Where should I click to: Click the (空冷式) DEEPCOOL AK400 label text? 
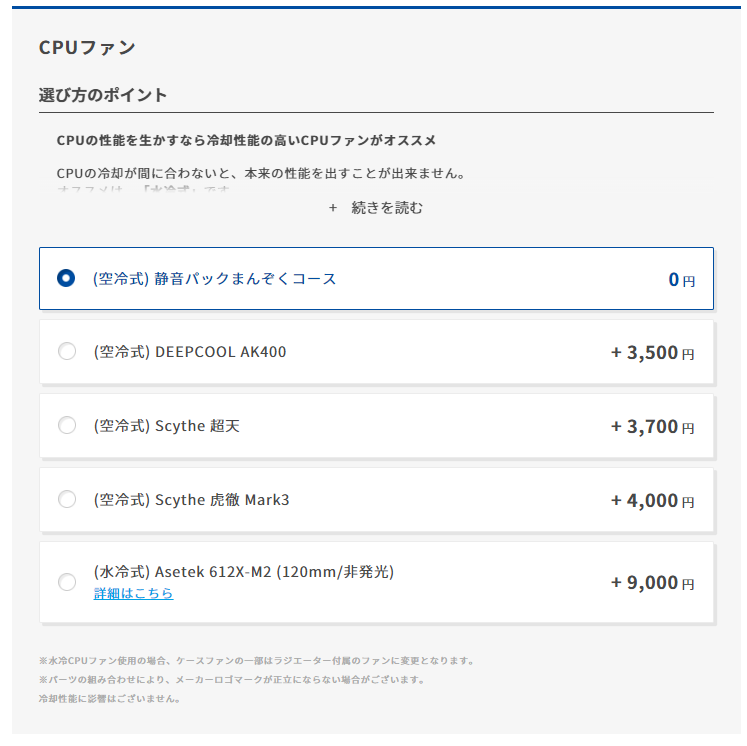pyautogui.click(x=190, y=352)
